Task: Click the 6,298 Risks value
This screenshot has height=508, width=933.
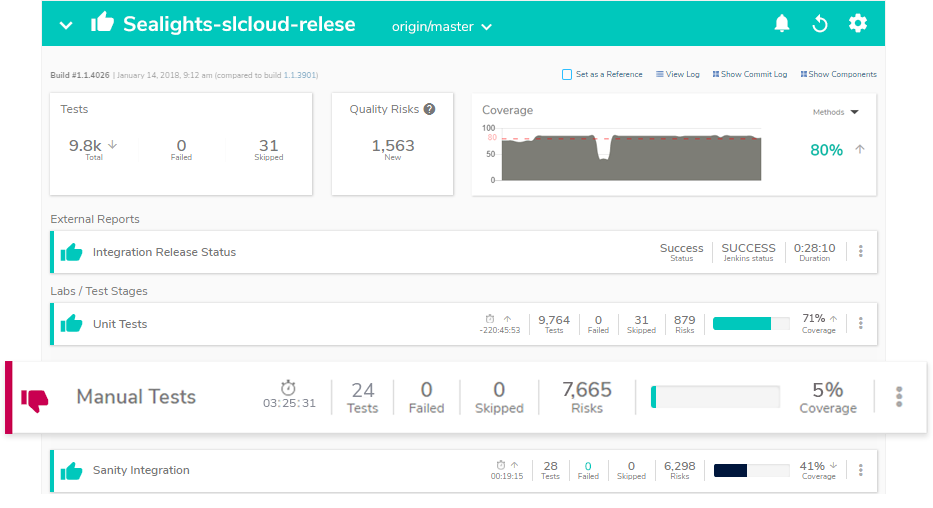Action: (680, 466)
